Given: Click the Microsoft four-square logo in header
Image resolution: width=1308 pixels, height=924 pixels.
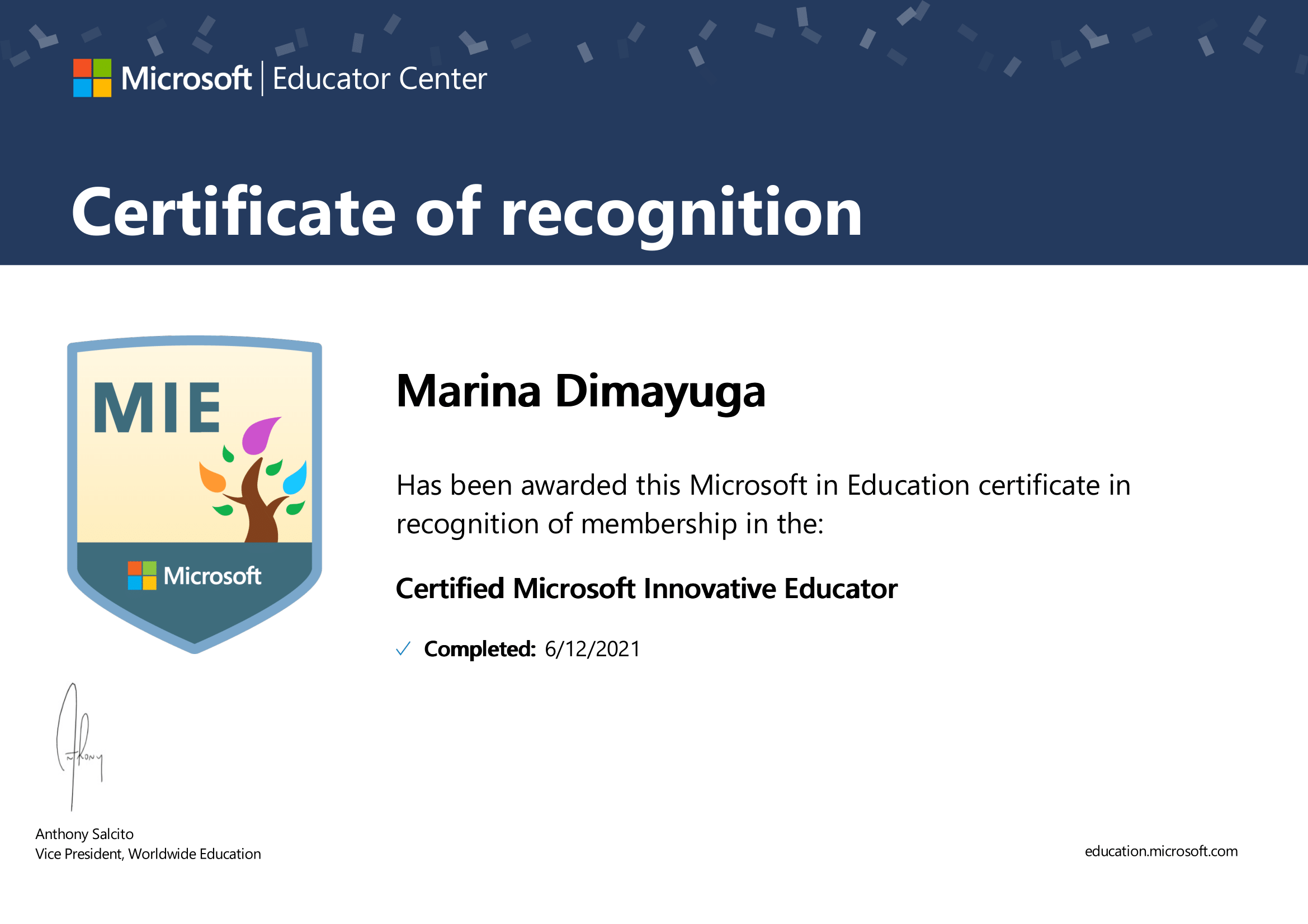Looking at the screenshot, I should tap(93, 79).
